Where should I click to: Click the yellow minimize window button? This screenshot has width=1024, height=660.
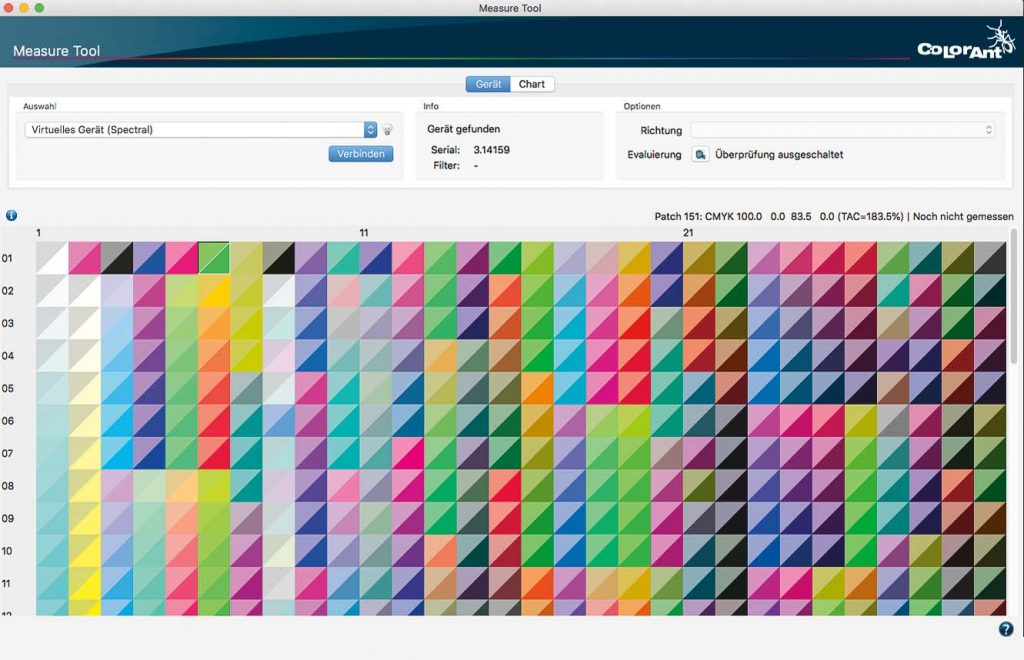tap(24, 8)
